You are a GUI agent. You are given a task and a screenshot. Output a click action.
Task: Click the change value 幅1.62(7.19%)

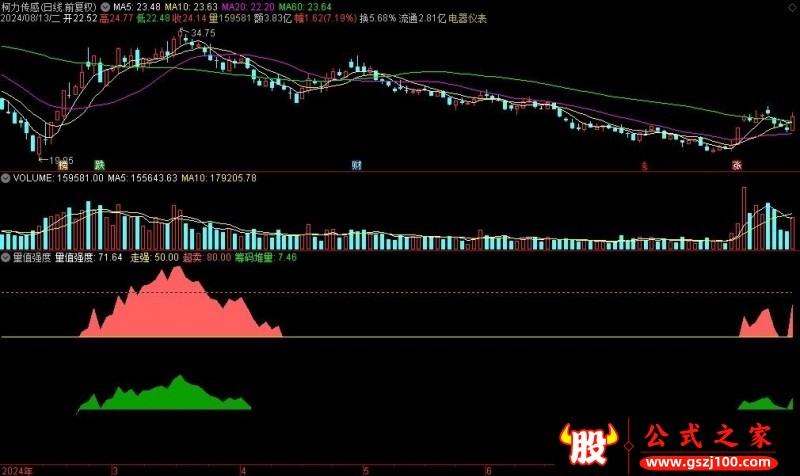coord(325,19)
